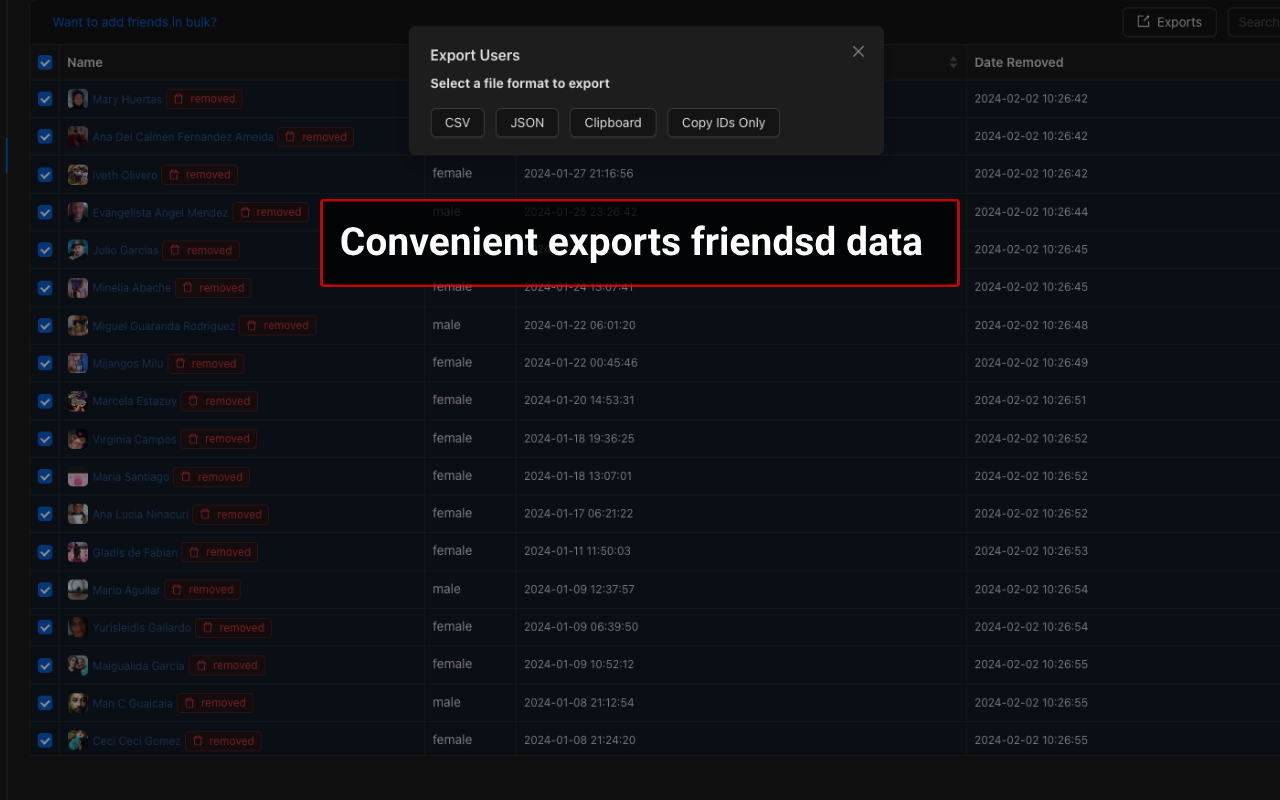The width and height of the screenshot is (1280, 800).
Task: Click the trash icon in Virginia Campos' removed badge
Action: pyautogui.click(x=196, y=438)
